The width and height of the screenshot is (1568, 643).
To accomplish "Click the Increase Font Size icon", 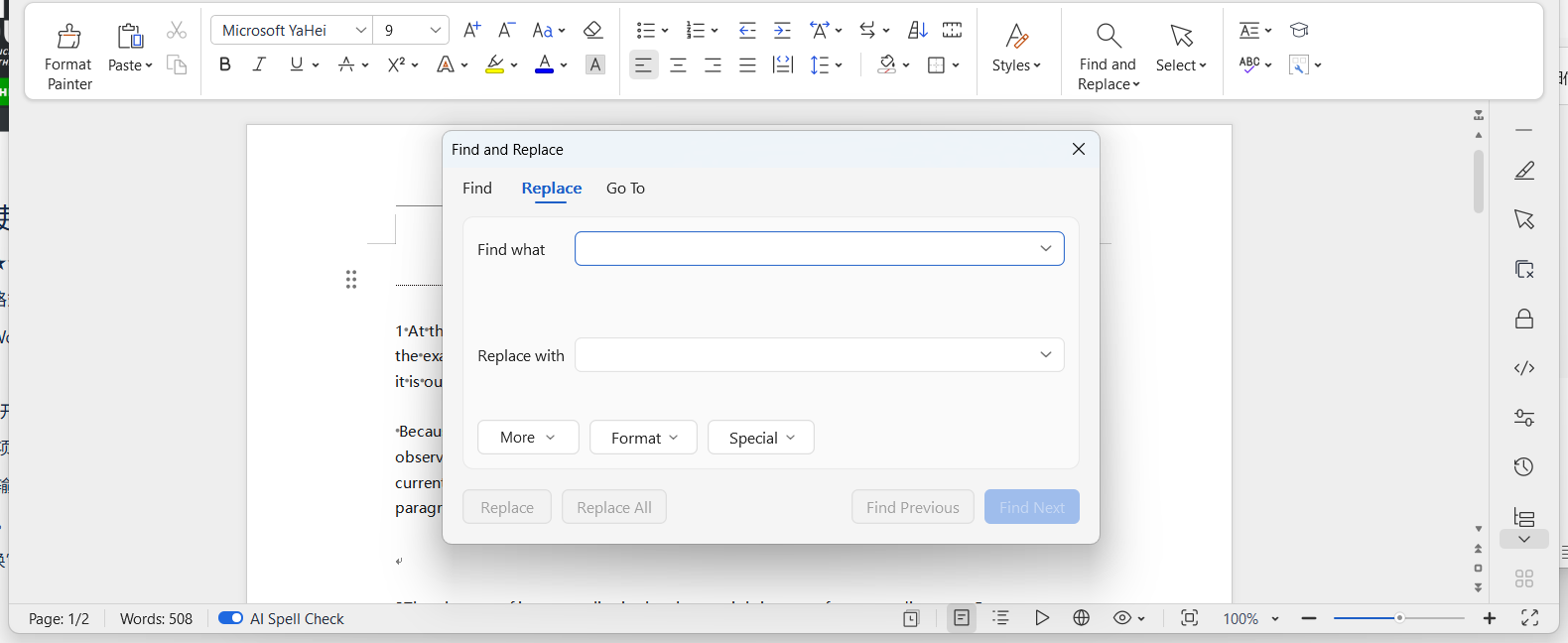I will click(472, 31).
